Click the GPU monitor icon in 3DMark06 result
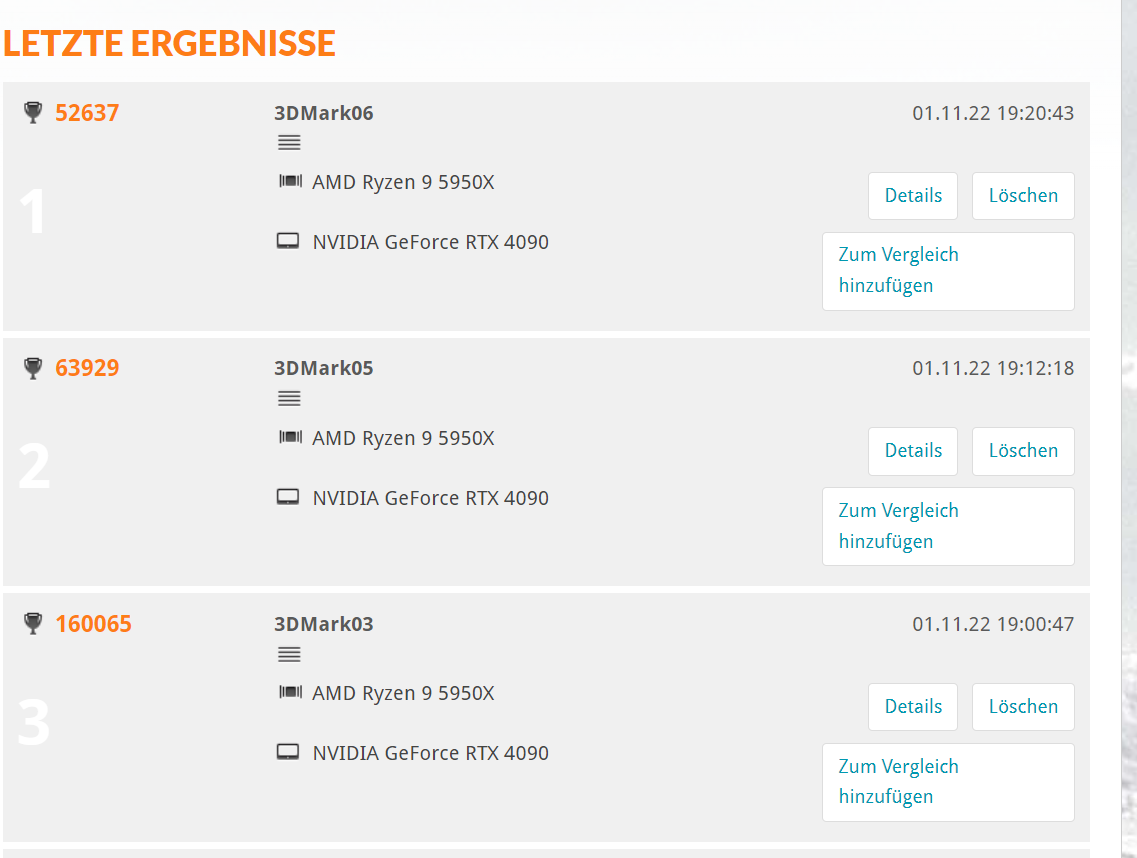 click(x=288, y=242)
